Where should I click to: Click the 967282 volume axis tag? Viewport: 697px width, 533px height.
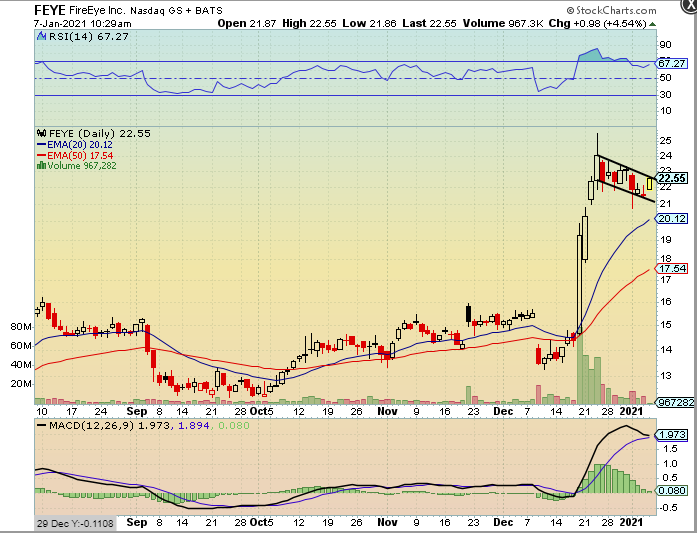[x=675, y=402]
